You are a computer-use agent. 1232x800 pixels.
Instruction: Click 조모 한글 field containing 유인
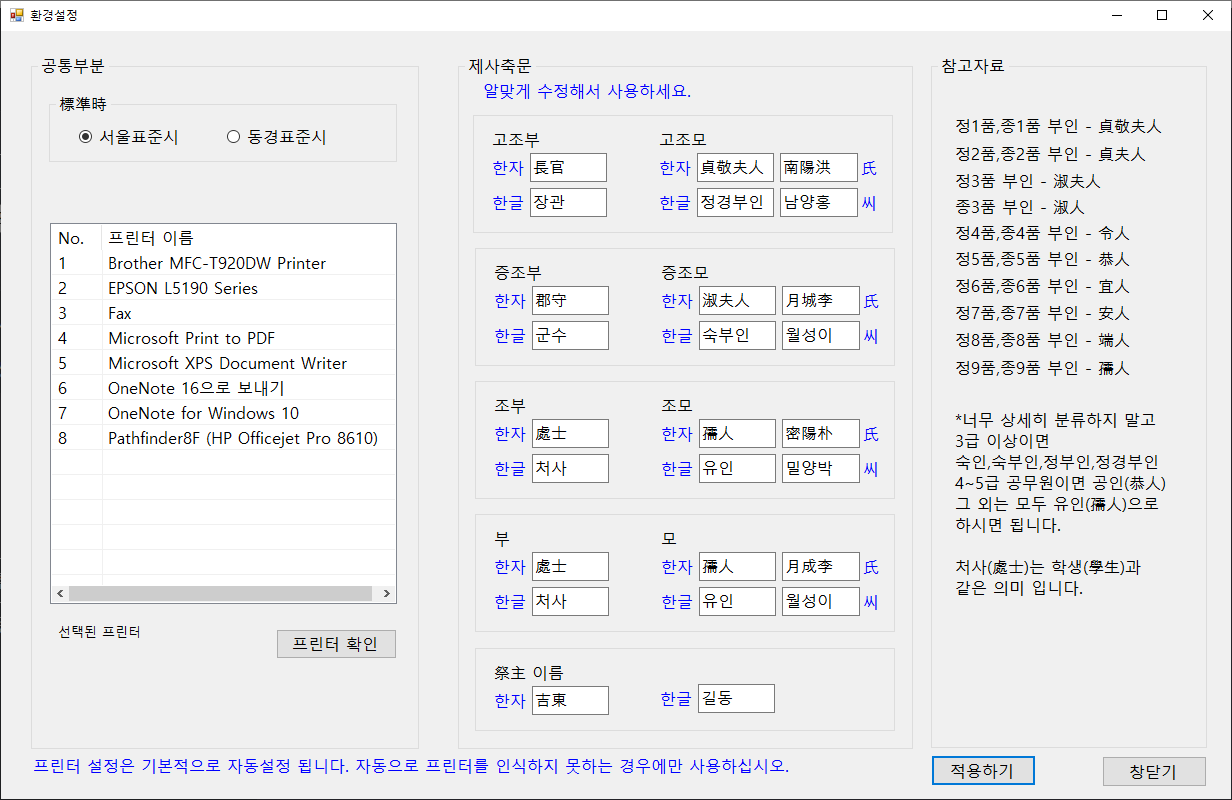coord(737,468)
